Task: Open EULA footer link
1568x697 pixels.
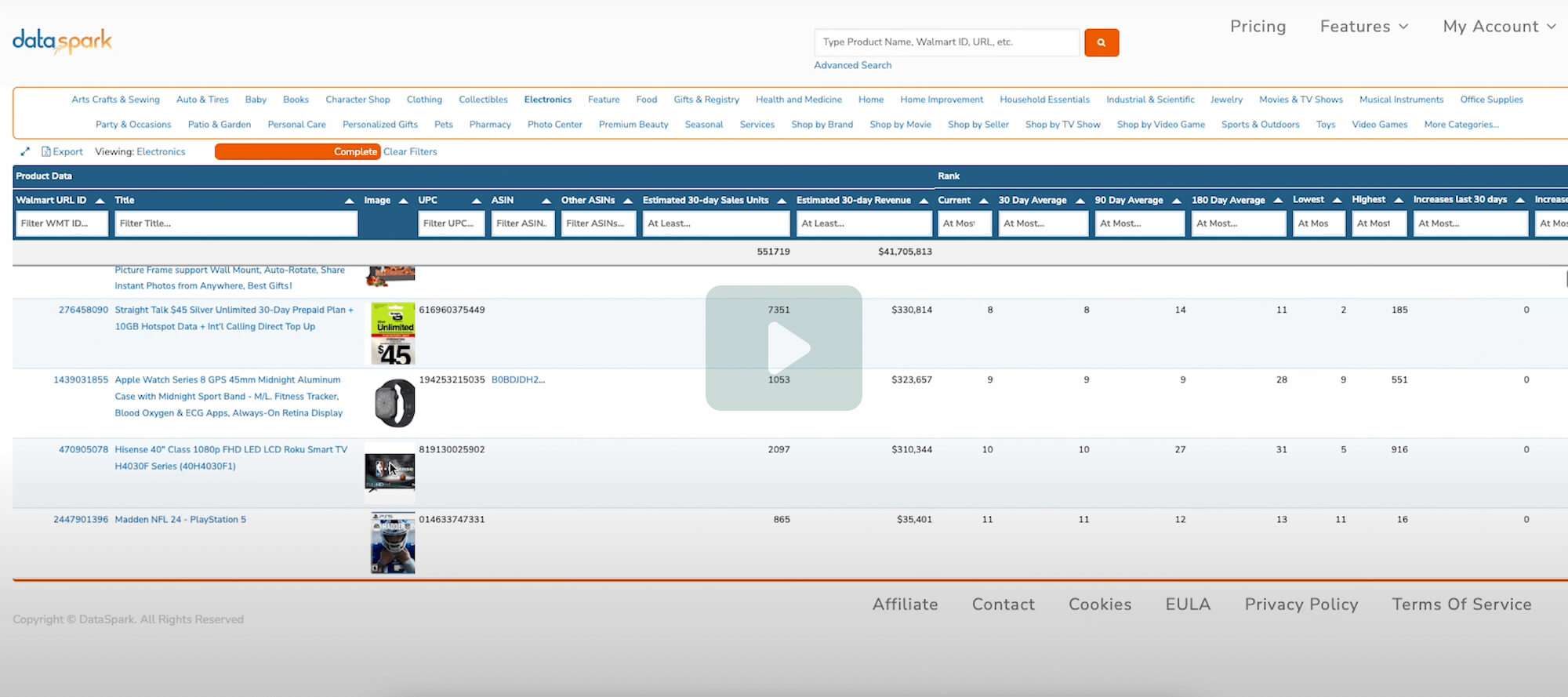Action: [x=1188, y=604]
